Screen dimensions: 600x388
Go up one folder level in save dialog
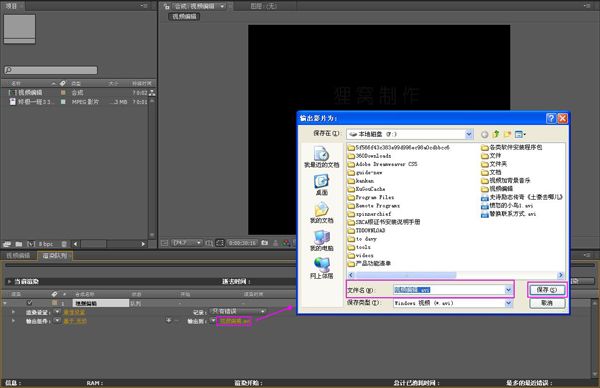pos(496,134)
